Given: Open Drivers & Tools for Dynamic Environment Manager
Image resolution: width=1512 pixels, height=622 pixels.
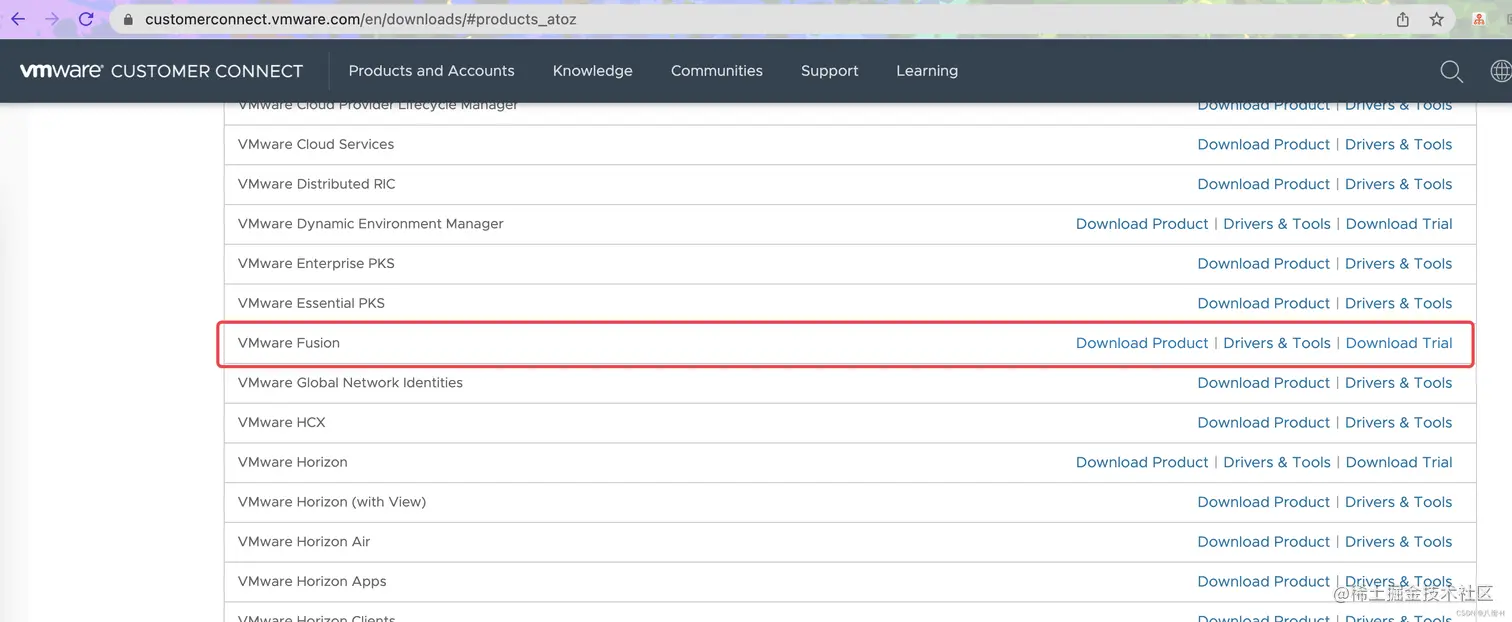Looking at the screenshot, I should click(1277, 224).
